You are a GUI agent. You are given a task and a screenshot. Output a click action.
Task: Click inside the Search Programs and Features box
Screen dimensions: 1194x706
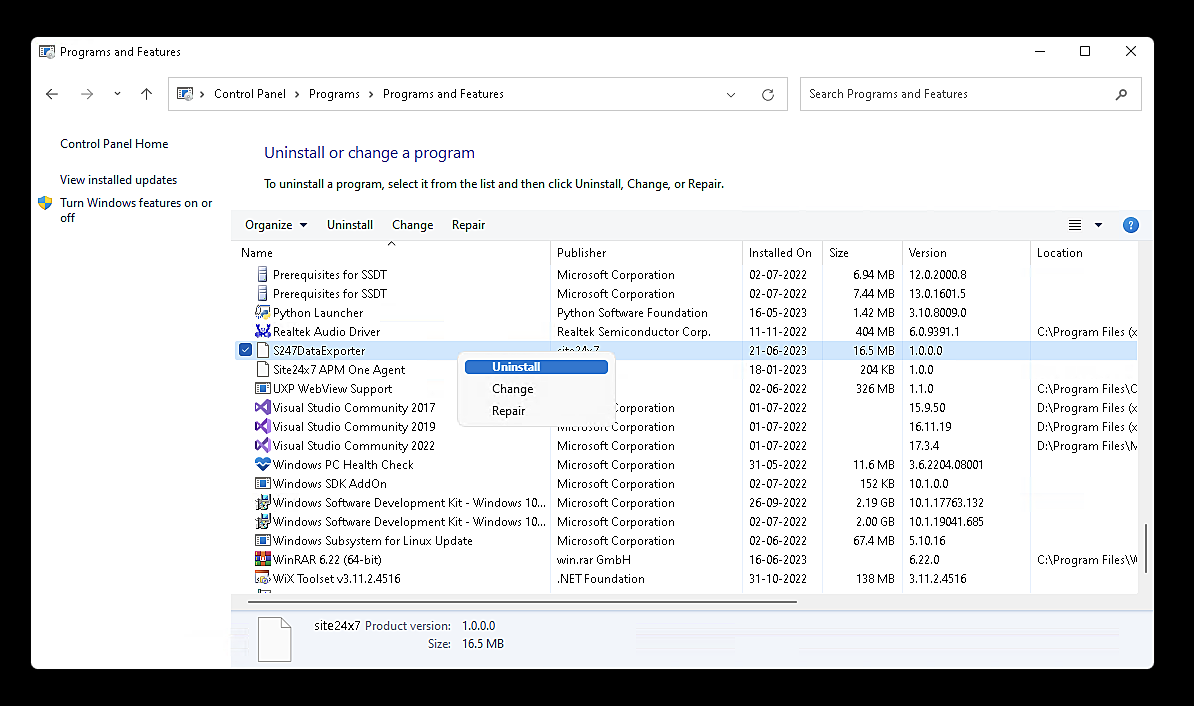point(960,94)
